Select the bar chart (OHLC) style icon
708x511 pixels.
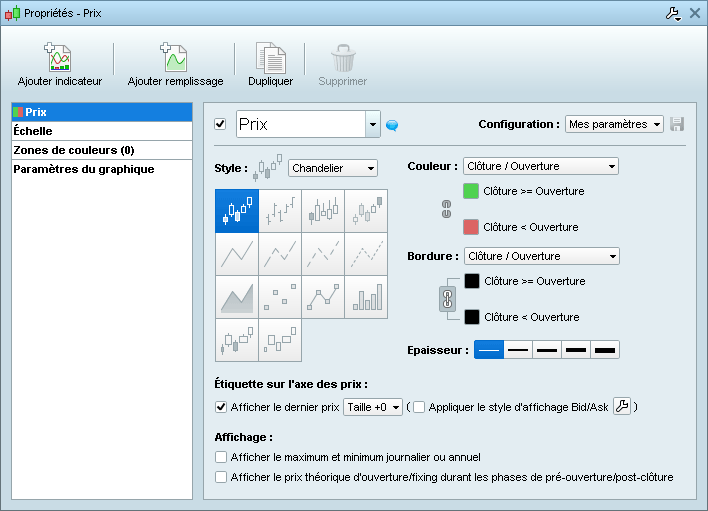280,211
